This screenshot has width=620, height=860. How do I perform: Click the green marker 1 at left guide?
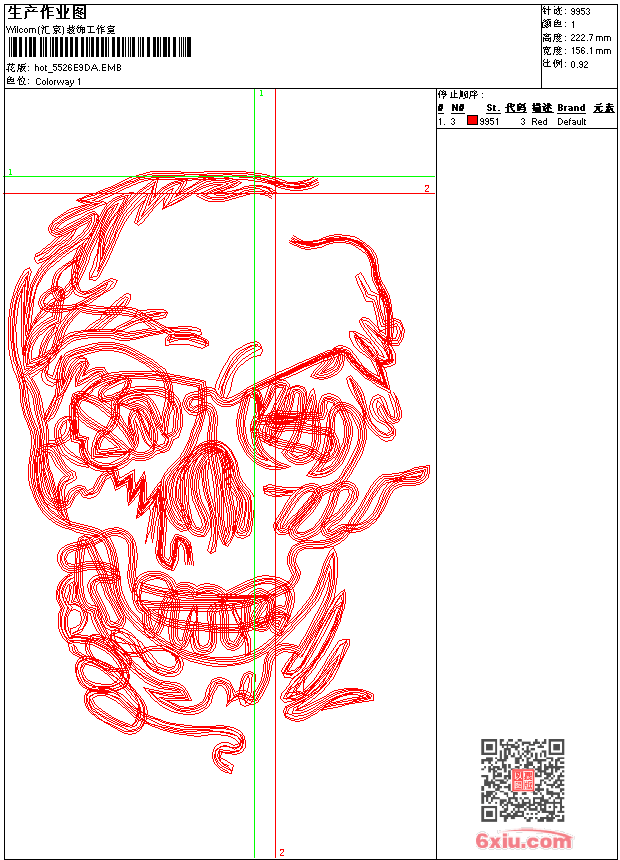(x=10, y=173)
